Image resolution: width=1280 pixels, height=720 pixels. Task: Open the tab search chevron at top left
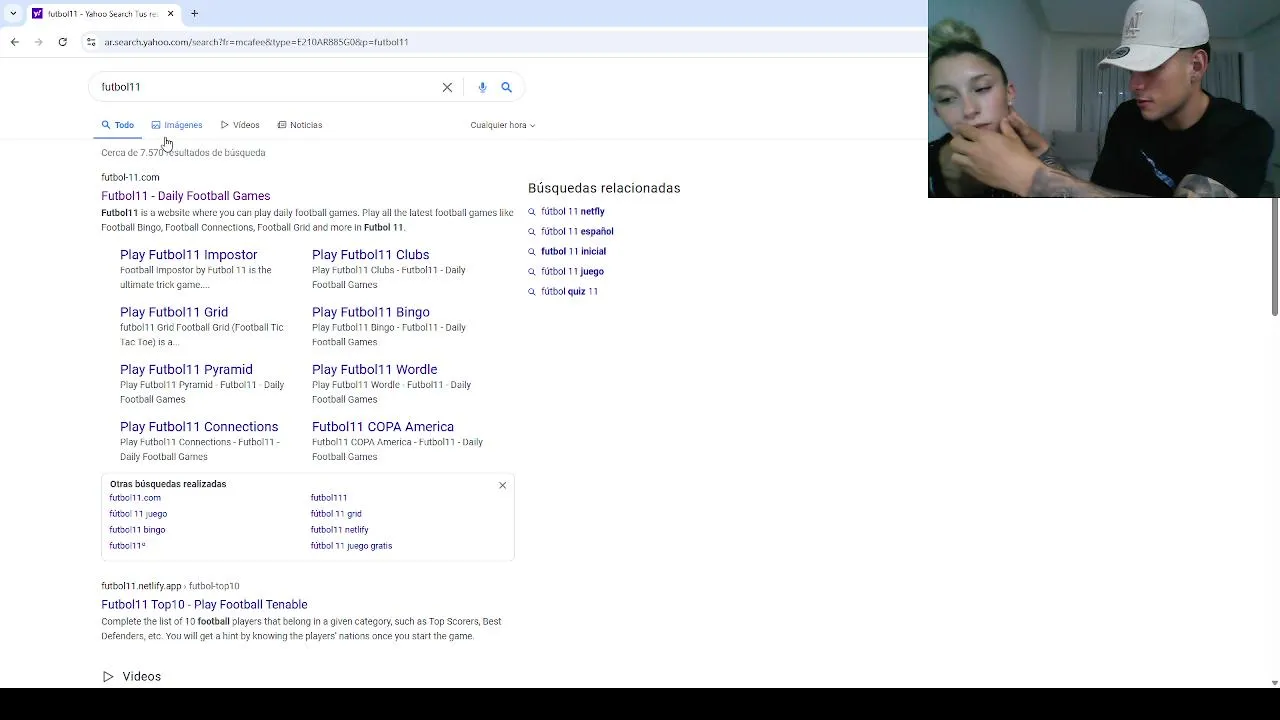tap(13, 14)
